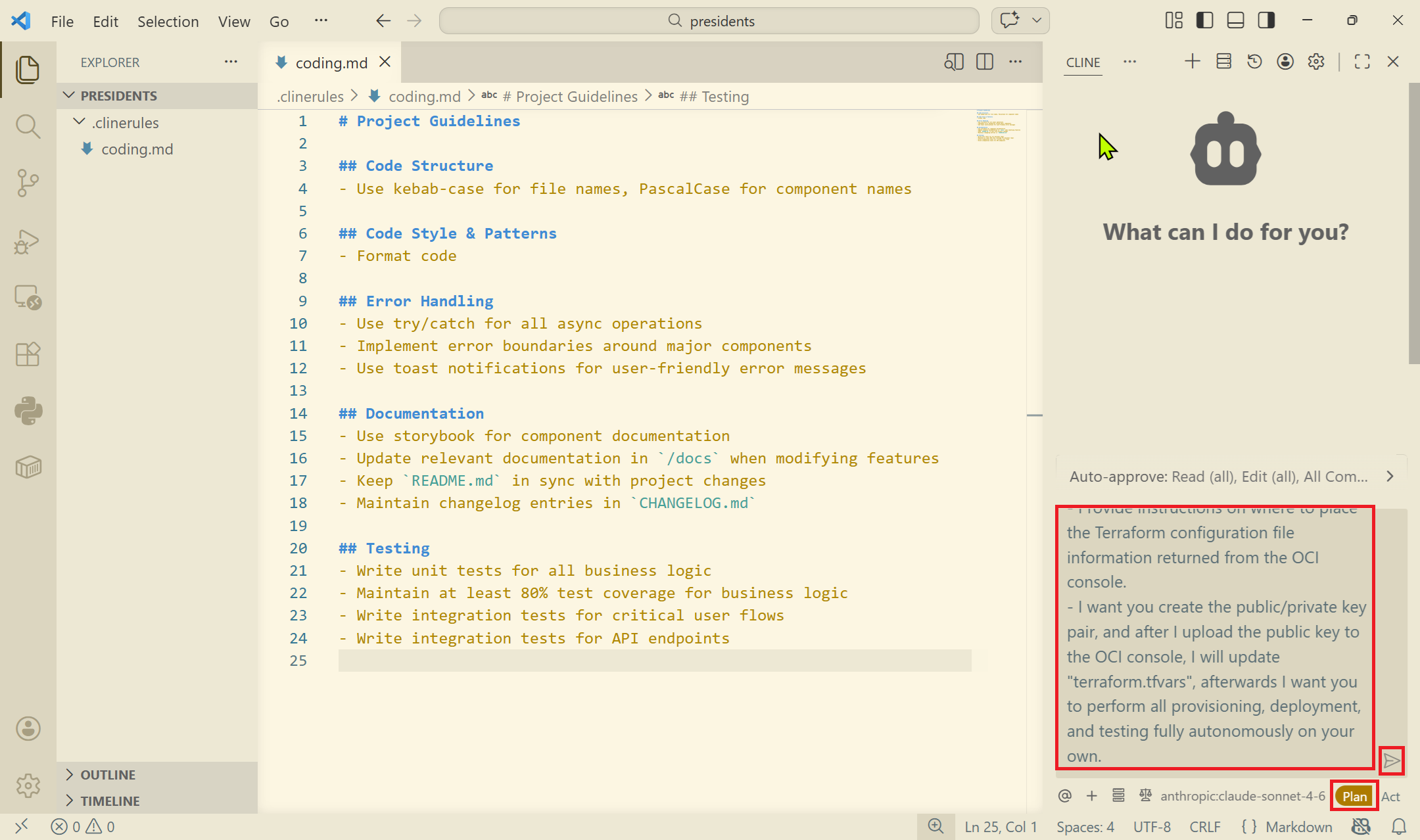Click the presidents command center search box
This screenshot has width=1420, height=840.
point(709,21)
